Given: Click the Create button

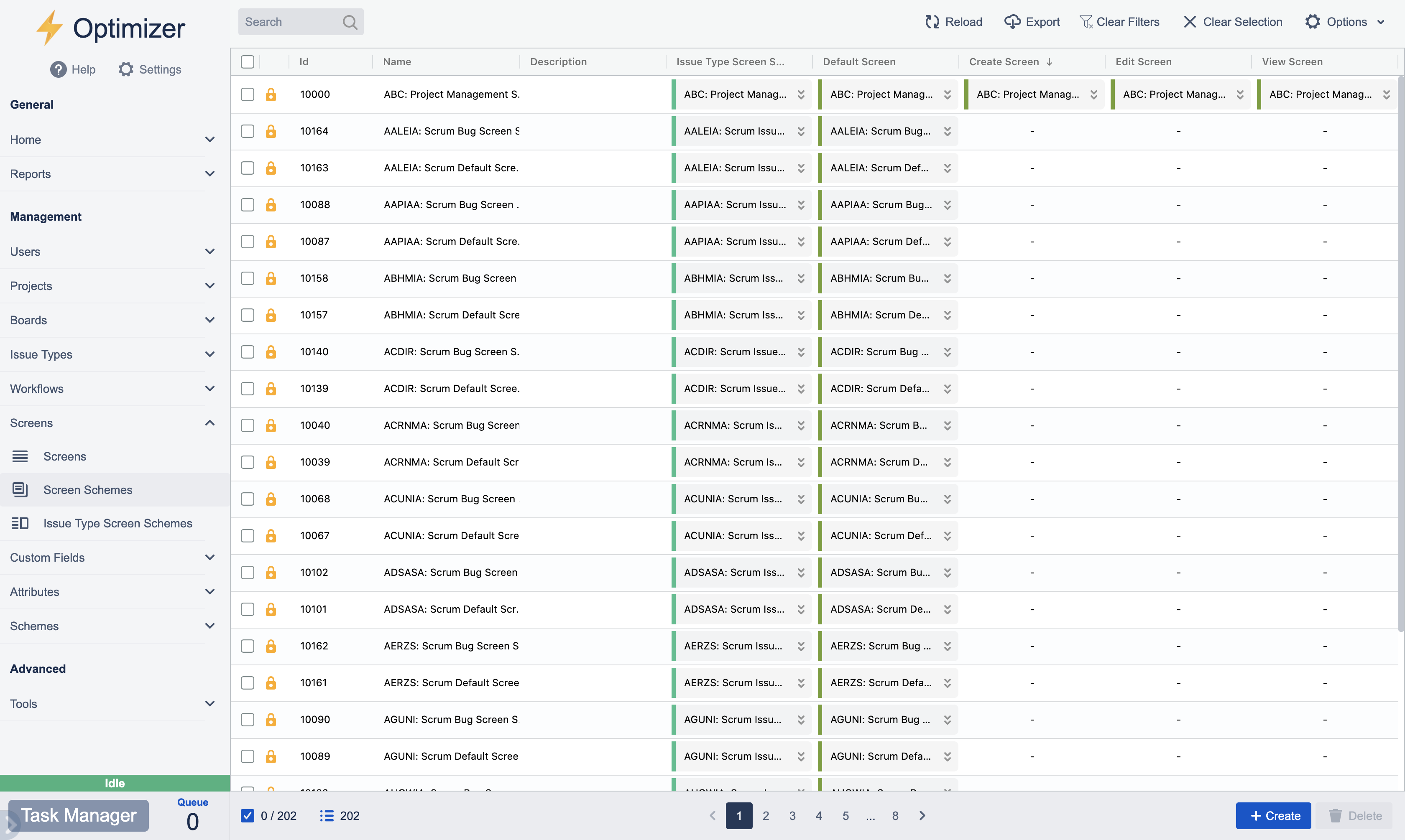Looking at the screenshot, I should click(x=1273, y=815).
